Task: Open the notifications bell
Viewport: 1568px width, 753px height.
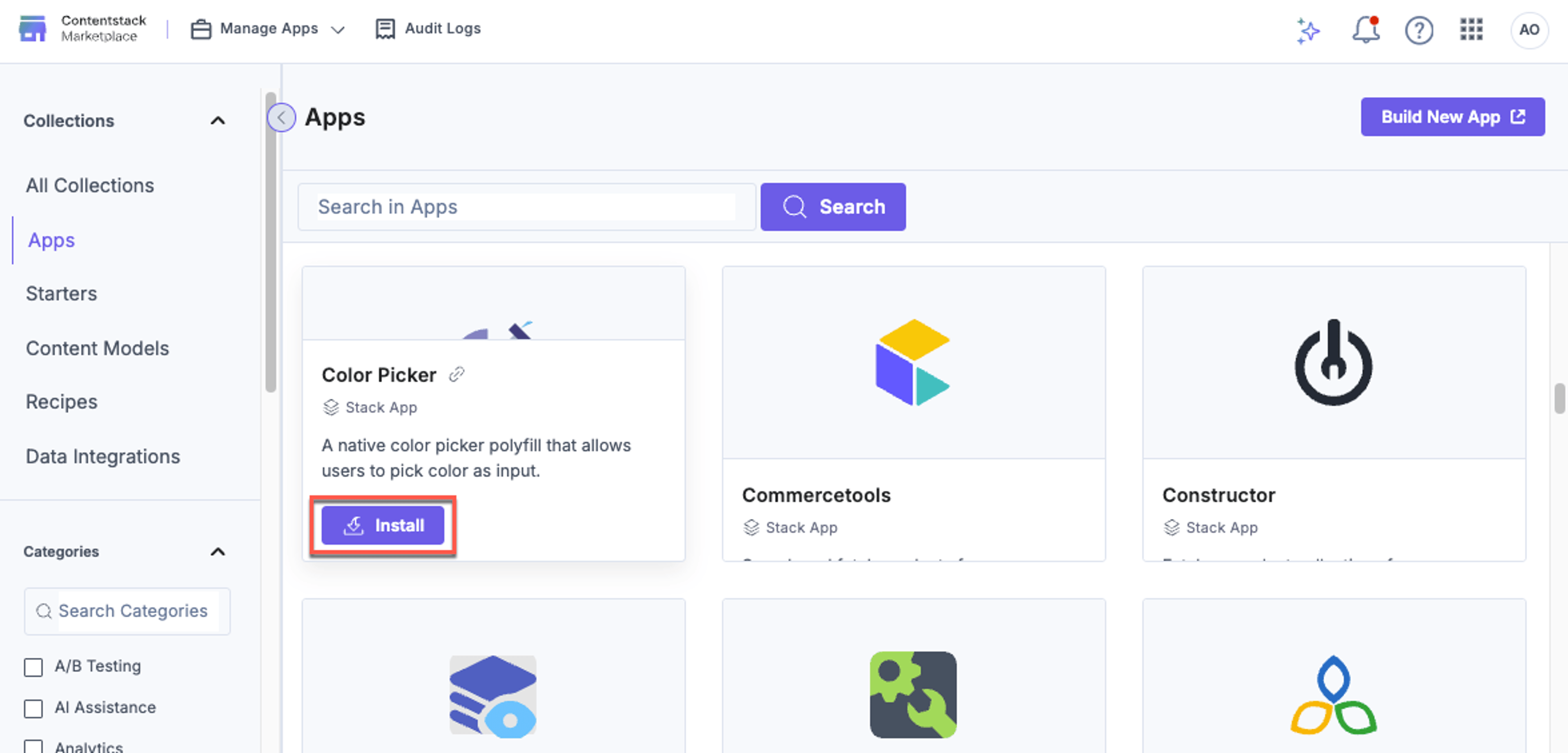Action: click(1365, 30)
